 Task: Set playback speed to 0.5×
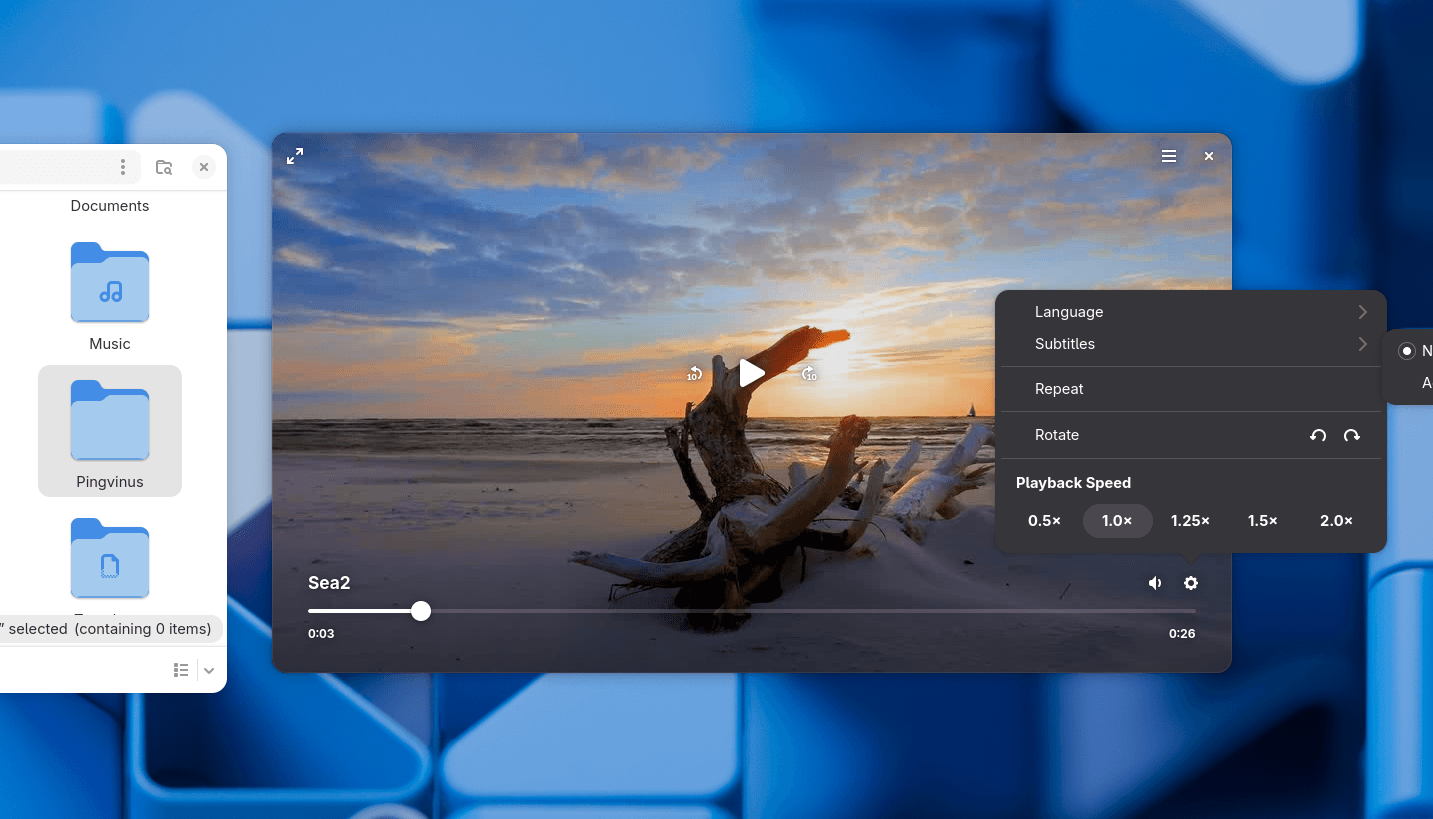click(1044, 521)
